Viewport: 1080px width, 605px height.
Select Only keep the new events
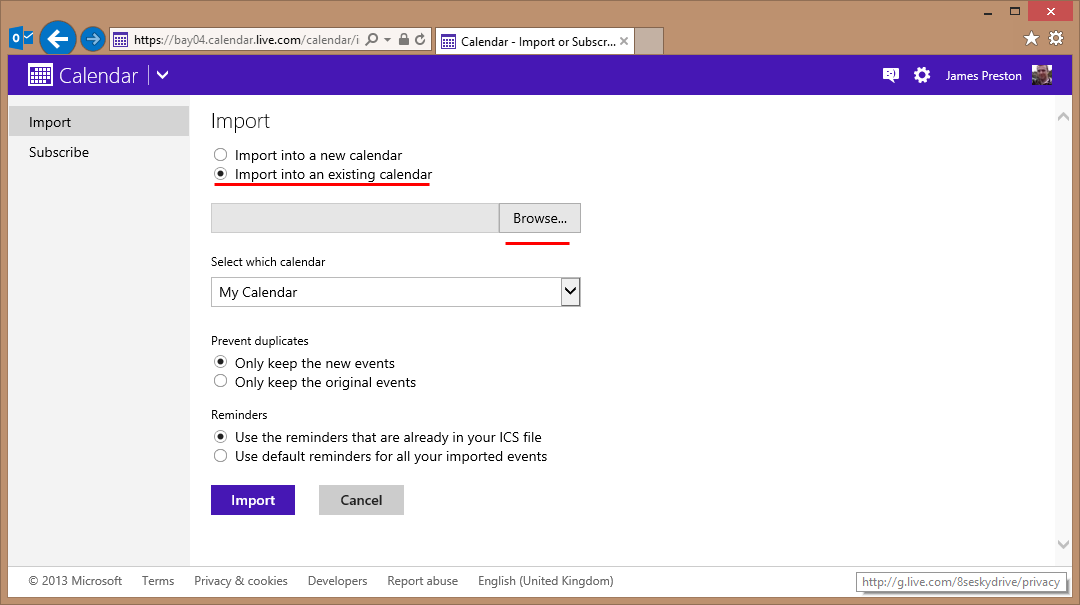pos(220,362)
